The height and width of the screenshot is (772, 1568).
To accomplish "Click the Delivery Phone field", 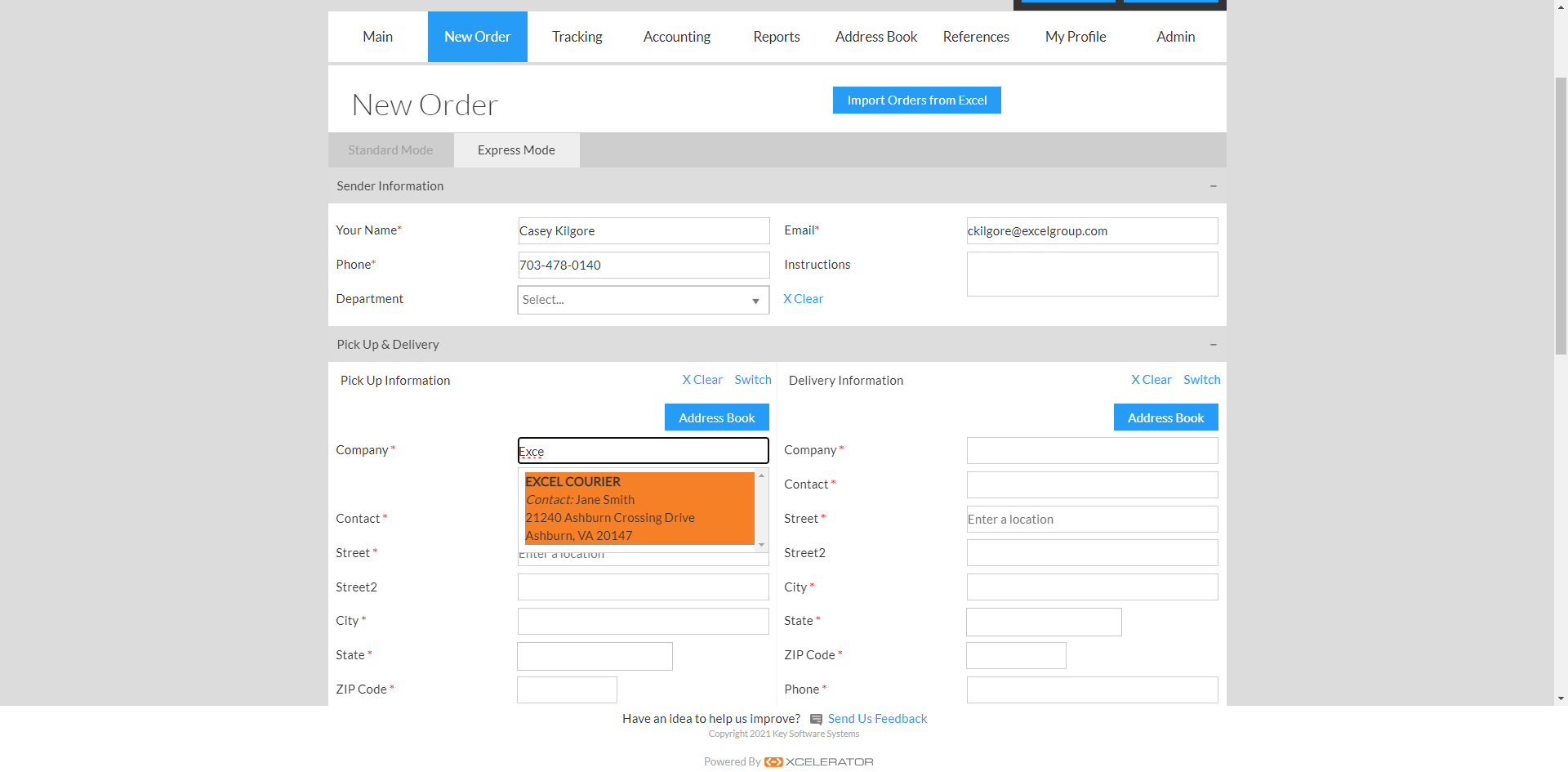I will (1093, 689).
